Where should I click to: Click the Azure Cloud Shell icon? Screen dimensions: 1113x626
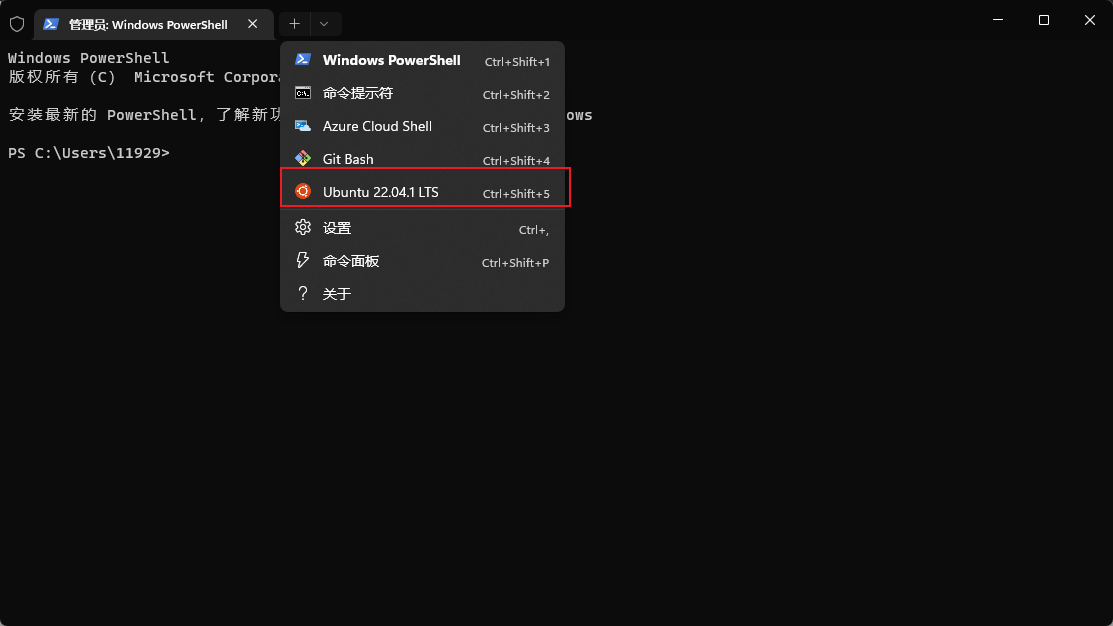(303, 126)
